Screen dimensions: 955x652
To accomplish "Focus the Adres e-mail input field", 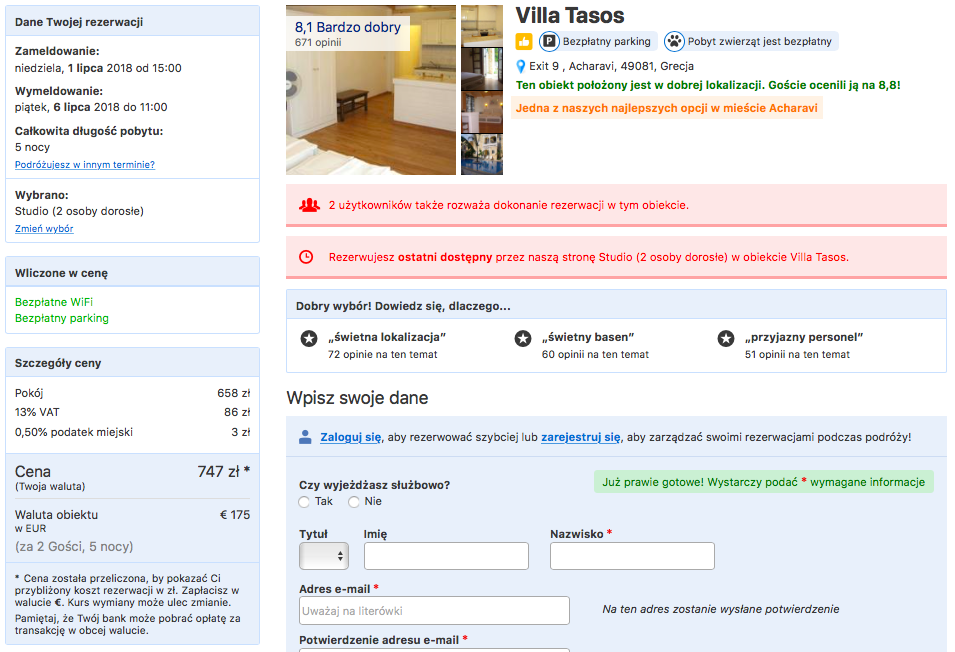I will (x=434, y=611).
